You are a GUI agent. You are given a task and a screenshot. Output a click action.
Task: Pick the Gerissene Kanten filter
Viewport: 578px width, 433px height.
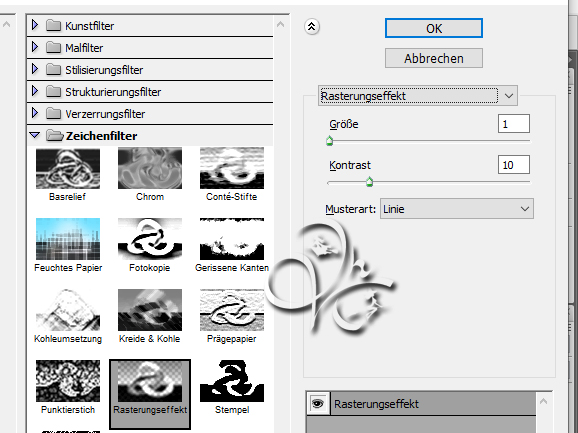click(x=231, y=239)
